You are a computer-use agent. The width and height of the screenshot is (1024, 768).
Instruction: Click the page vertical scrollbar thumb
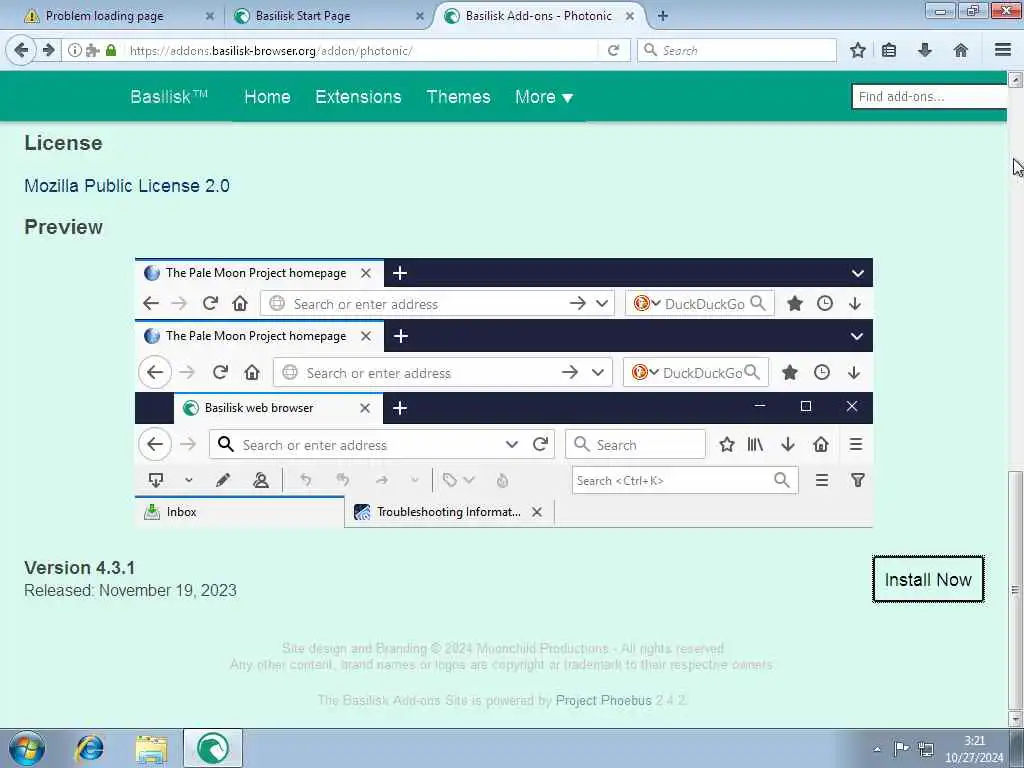[x=1015, y=588]
